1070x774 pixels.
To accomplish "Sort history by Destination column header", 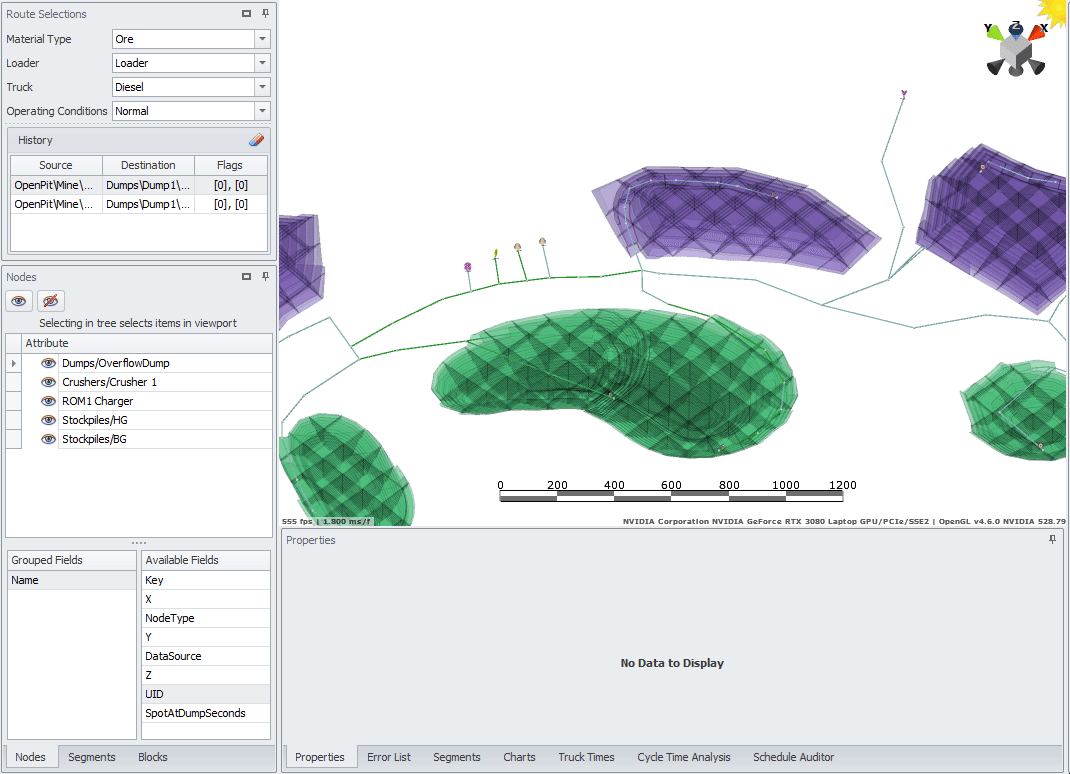I will (148, 165).
